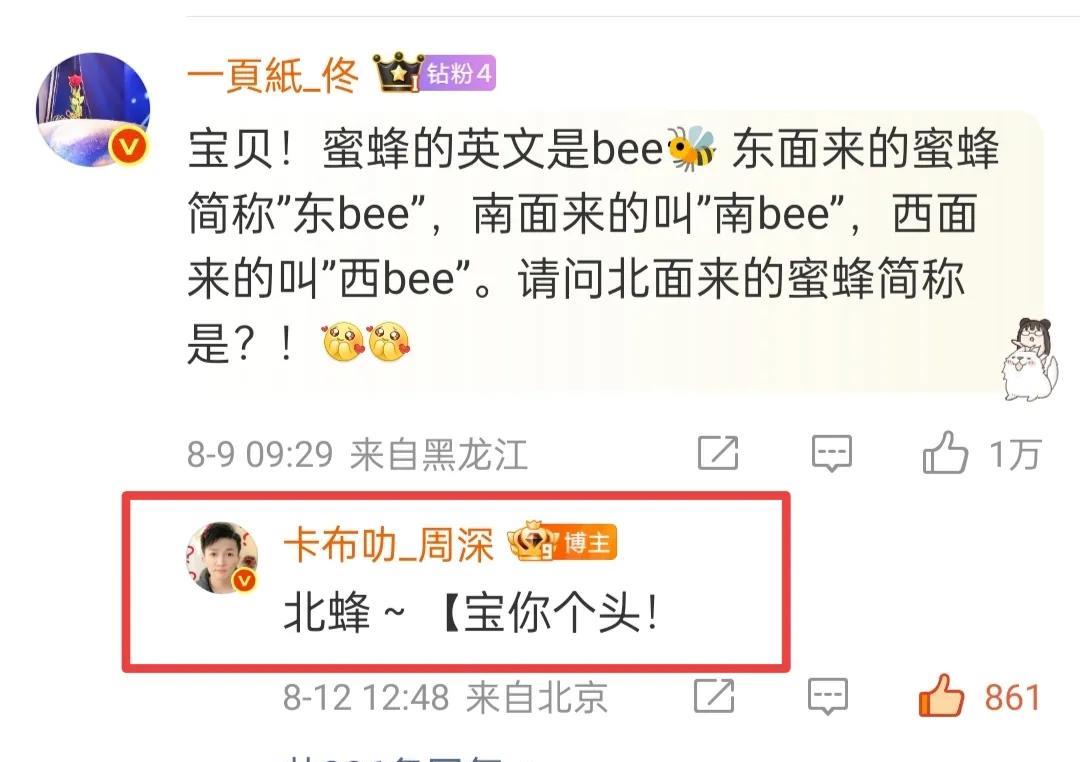The height and width of the screenshot is (762, 1080).
Task: Reply to the top comment via speech-bubble icon
Action: 831,453
